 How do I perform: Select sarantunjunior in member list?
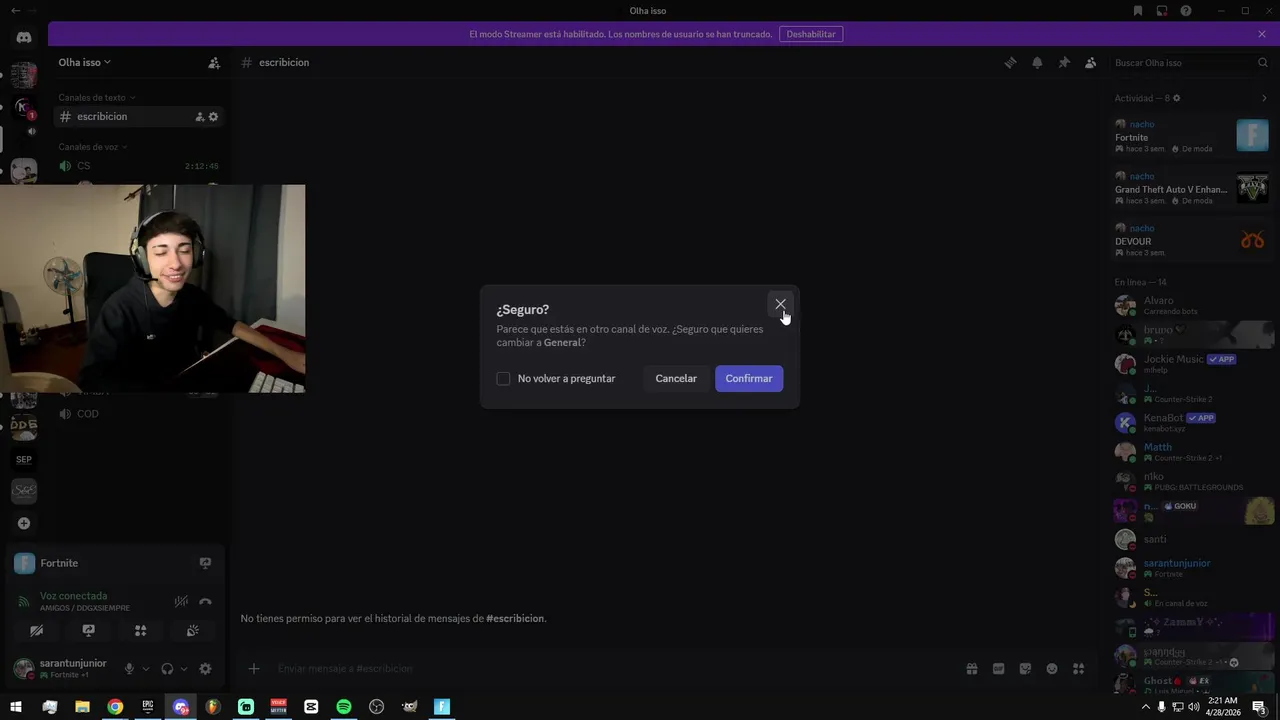[x=1192, y=568]
